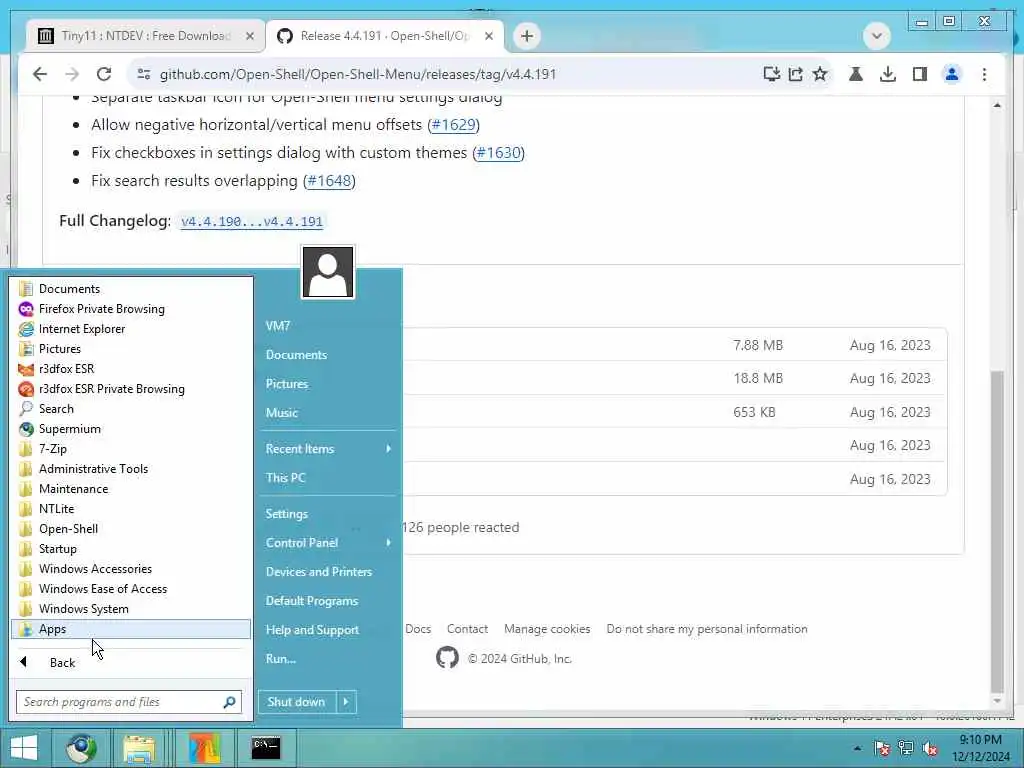
Task: Open the Command Prompt taskbar icon
Action: 266,748
